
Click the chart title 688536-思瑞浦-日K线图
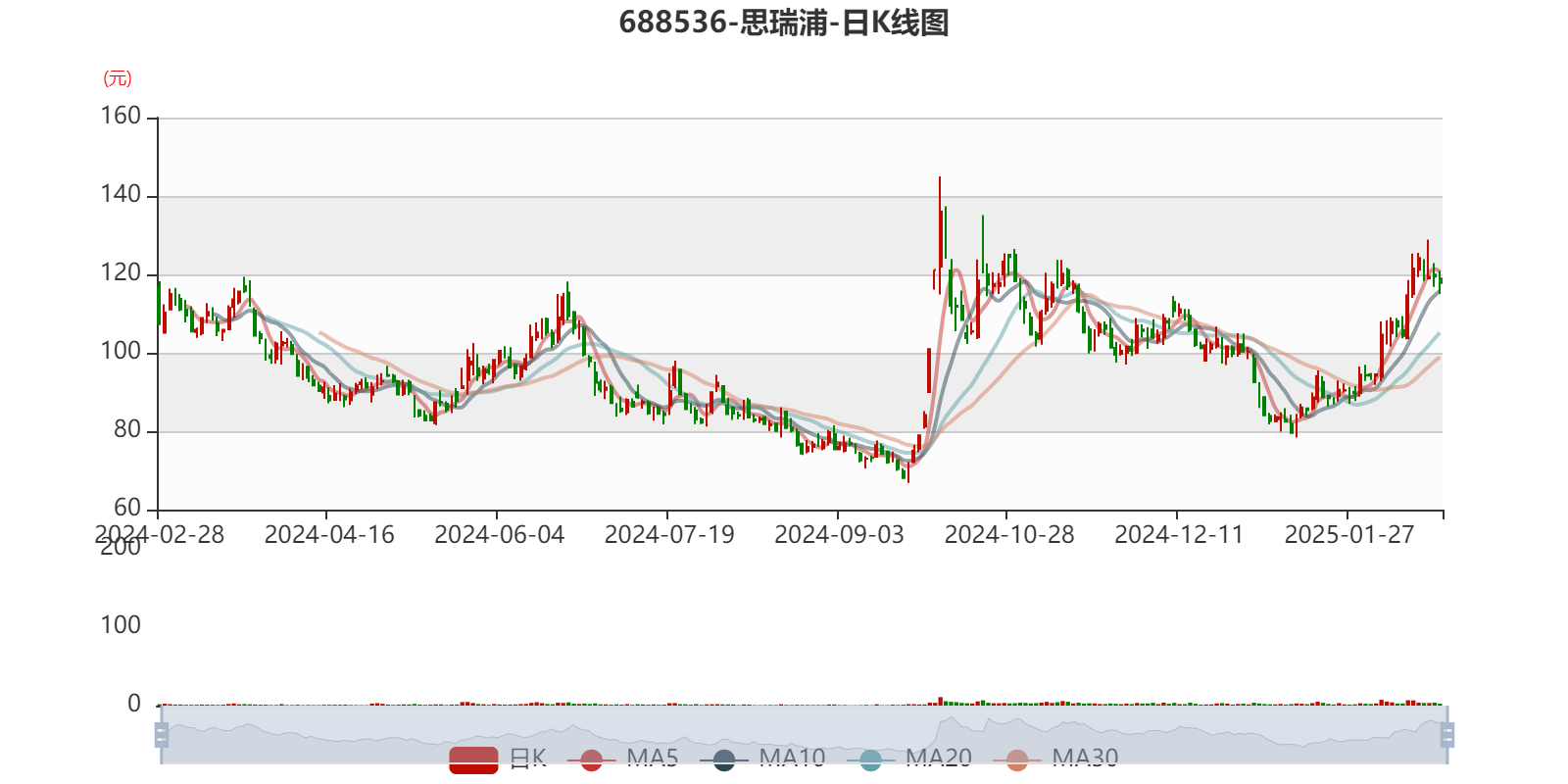coord(784,22)
